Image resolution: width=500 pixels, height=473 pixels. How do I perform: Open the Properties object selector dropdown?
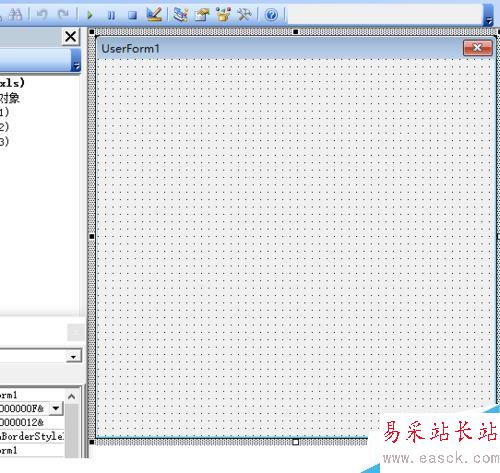(x=74, y=356)
